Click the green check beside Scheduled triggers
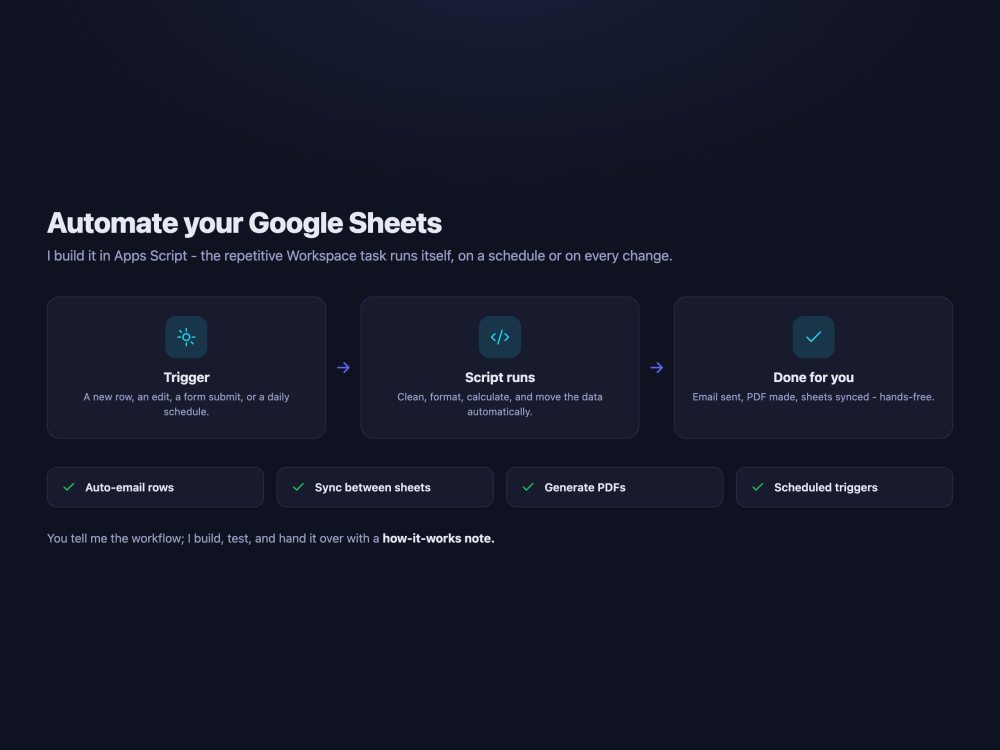 [758, 487]
